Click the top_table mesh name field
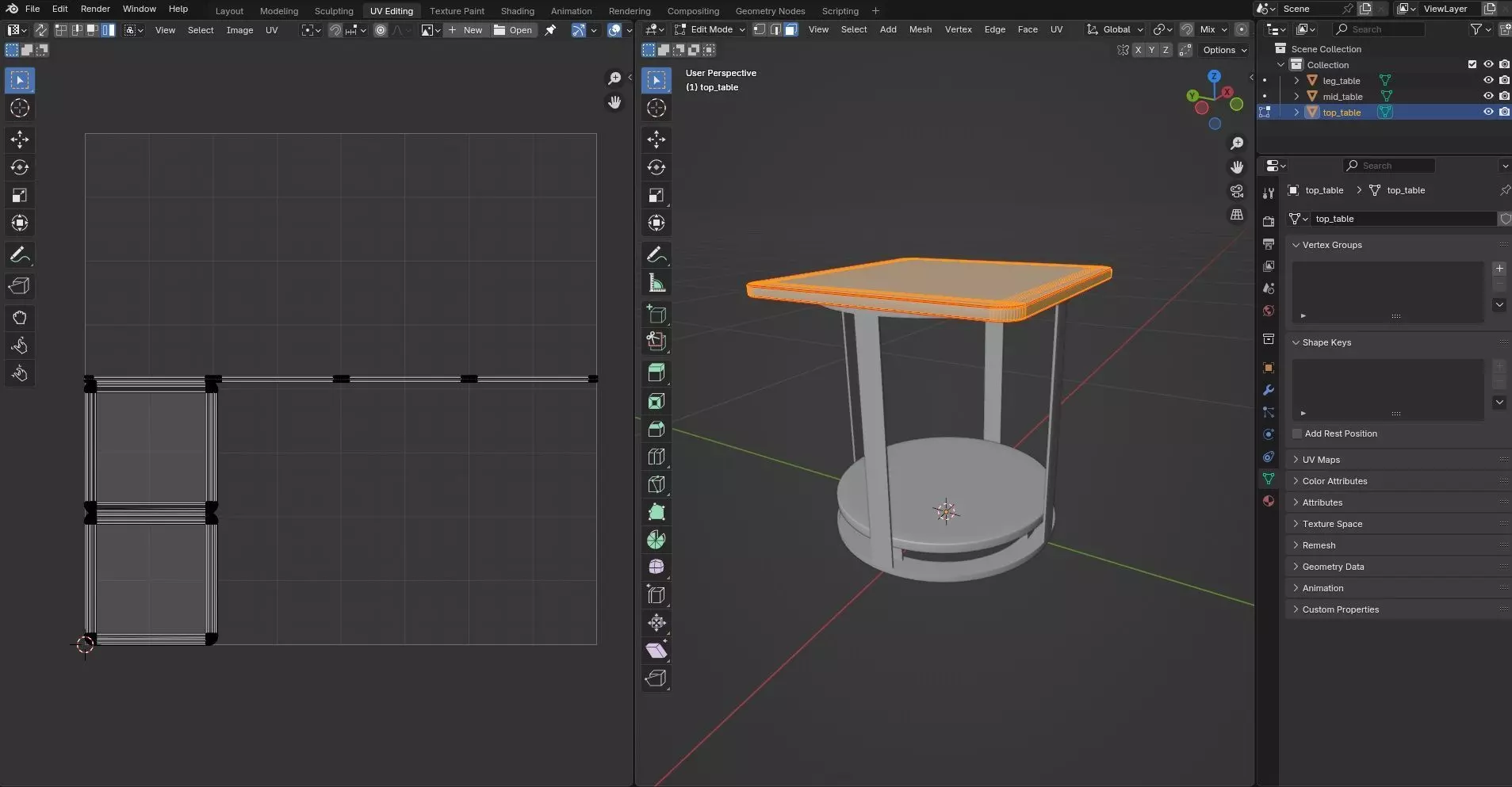 point(1403,219)
